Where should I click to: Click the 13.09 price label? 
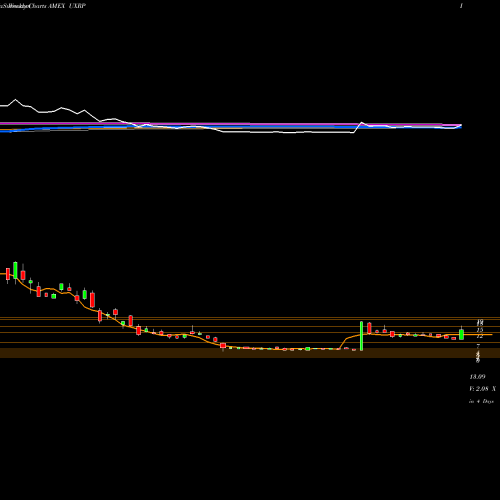click(477, 377)
